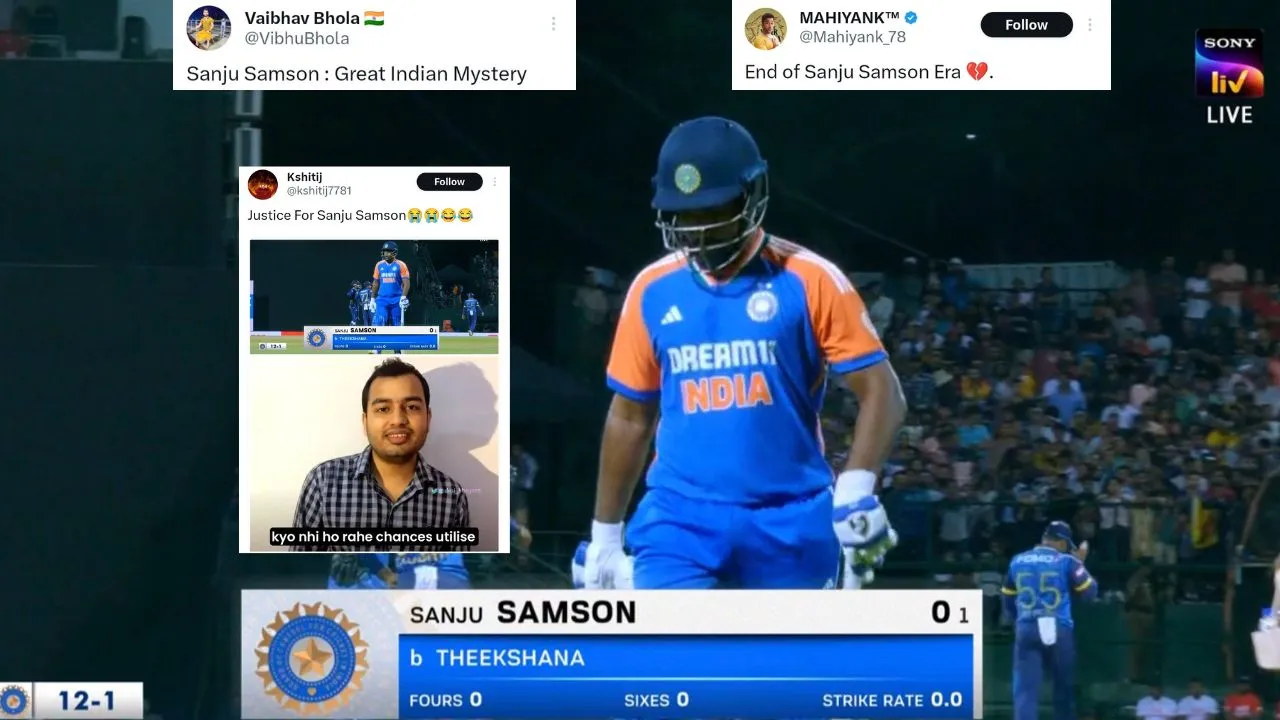Open Vaibhav Bhola's profile avatar
The height and width of the screenshot is (720, 1280).
(209, 27)
